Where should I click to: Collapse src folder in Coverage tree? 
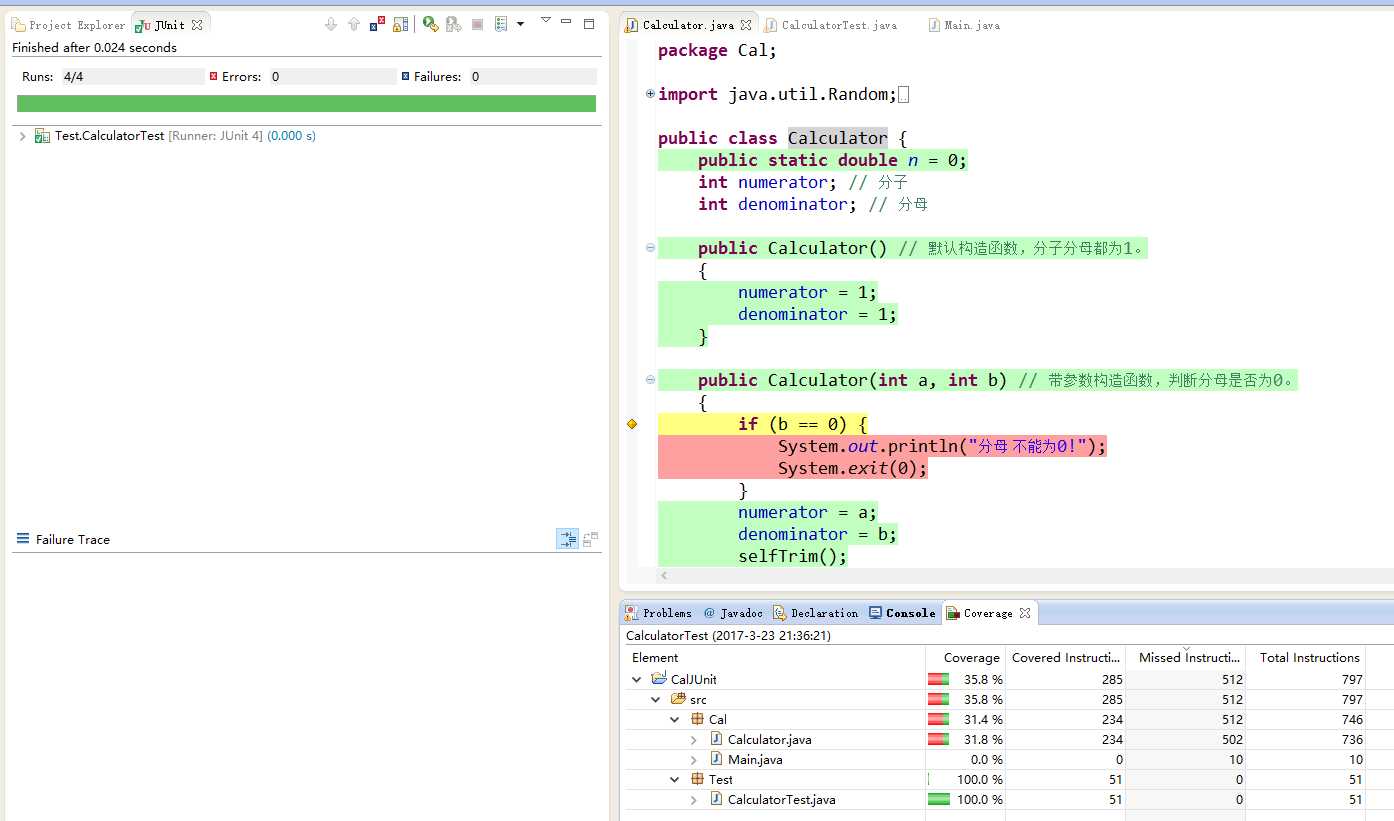coord(656,700)
